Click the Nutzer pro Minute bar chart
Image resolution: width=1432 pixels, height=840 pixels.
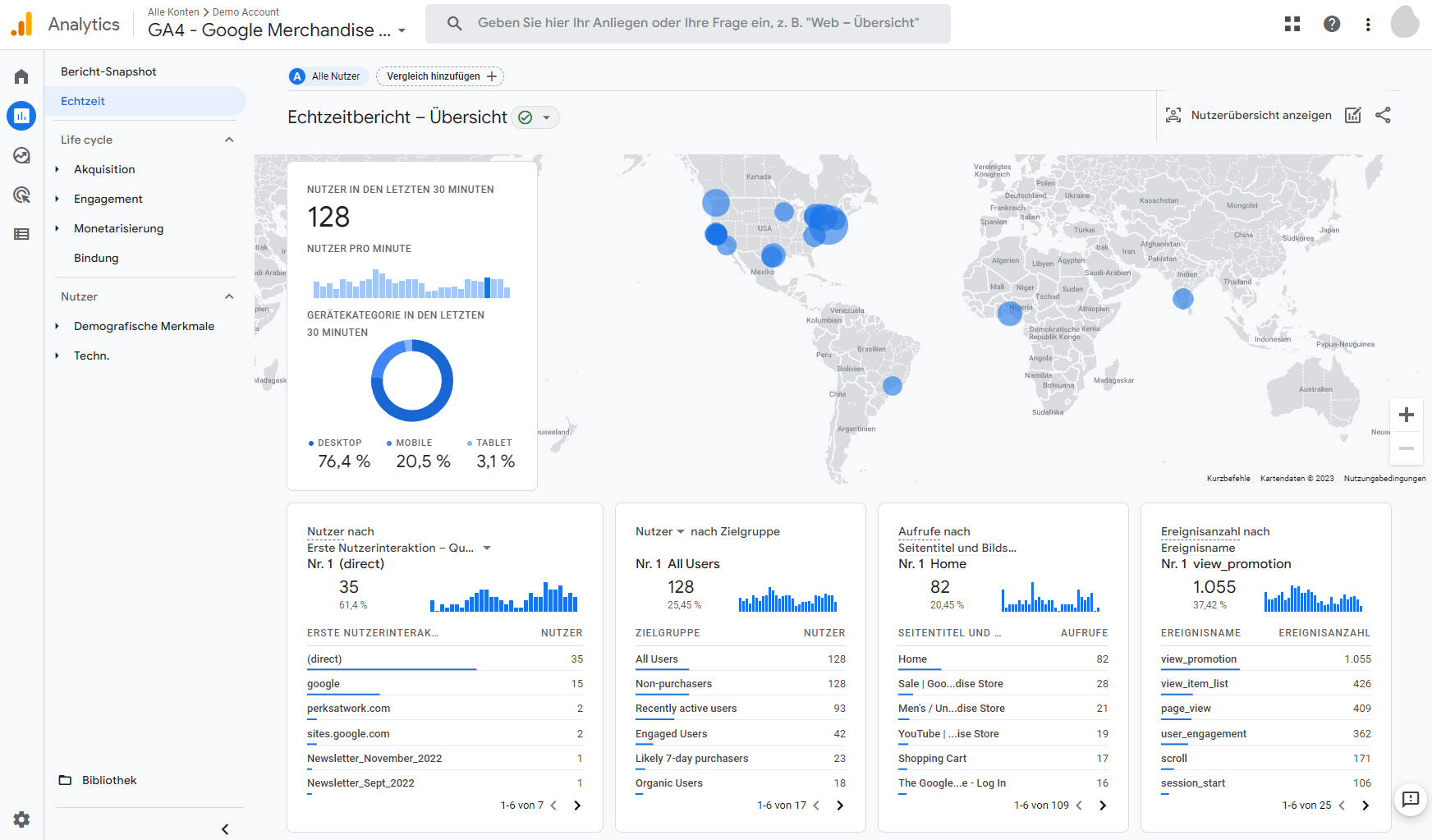(x=411, y=286)
